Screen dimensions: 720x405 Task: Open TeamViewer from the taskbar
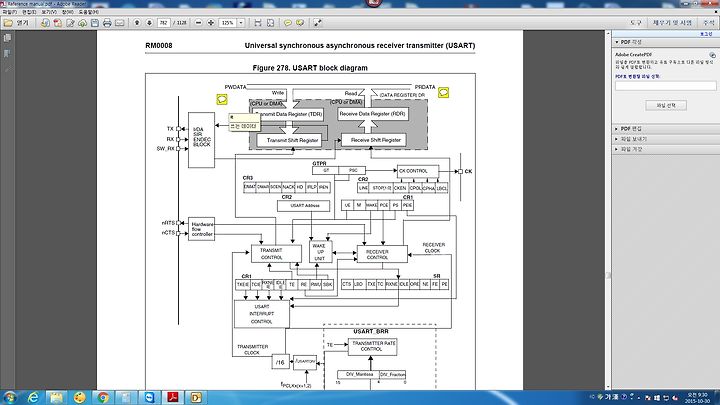150,398
